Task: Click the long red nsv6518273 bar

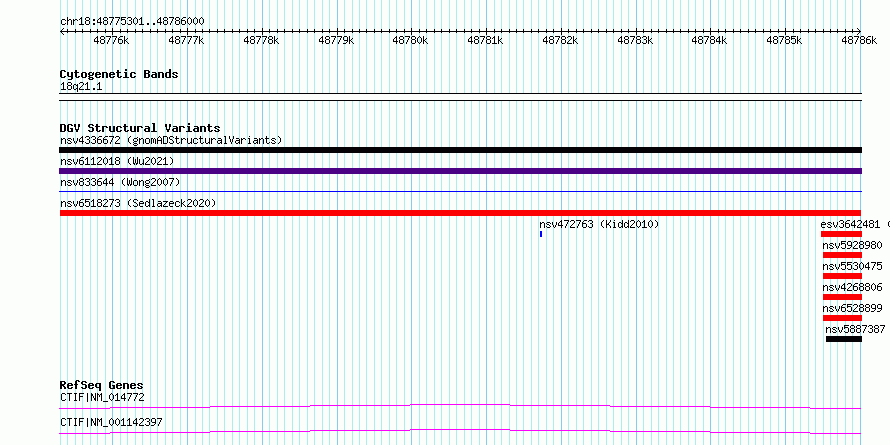Action: [x=460, y=213]
